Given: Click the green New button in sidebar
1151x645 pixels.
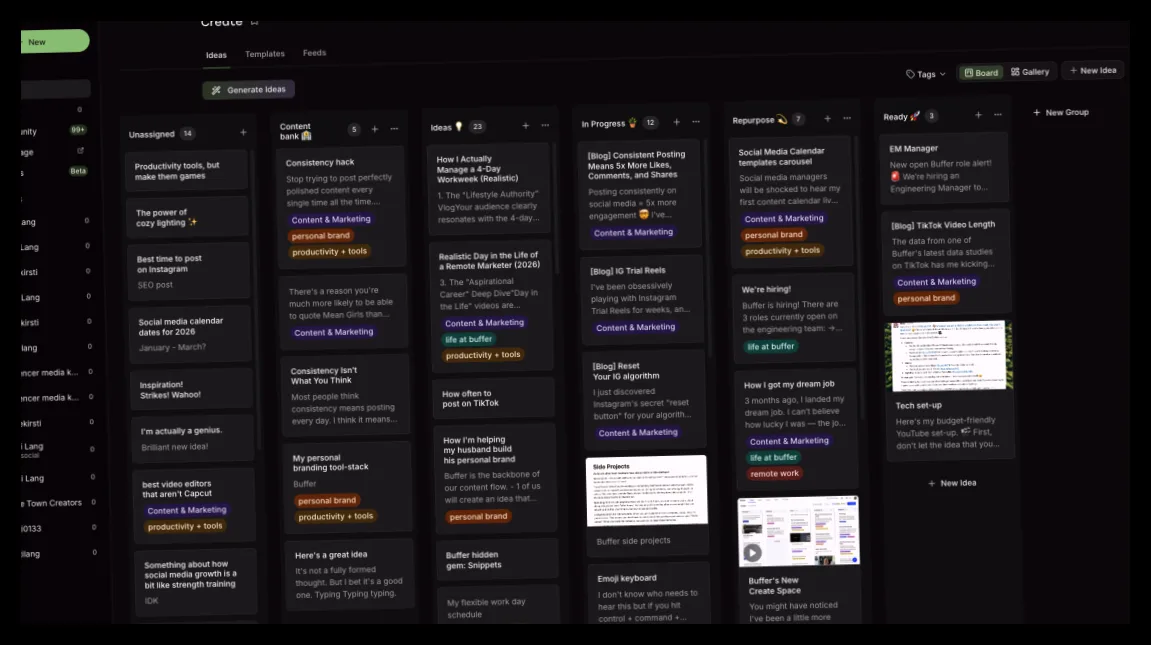Looking at the screenshot, I should [55, 41].
